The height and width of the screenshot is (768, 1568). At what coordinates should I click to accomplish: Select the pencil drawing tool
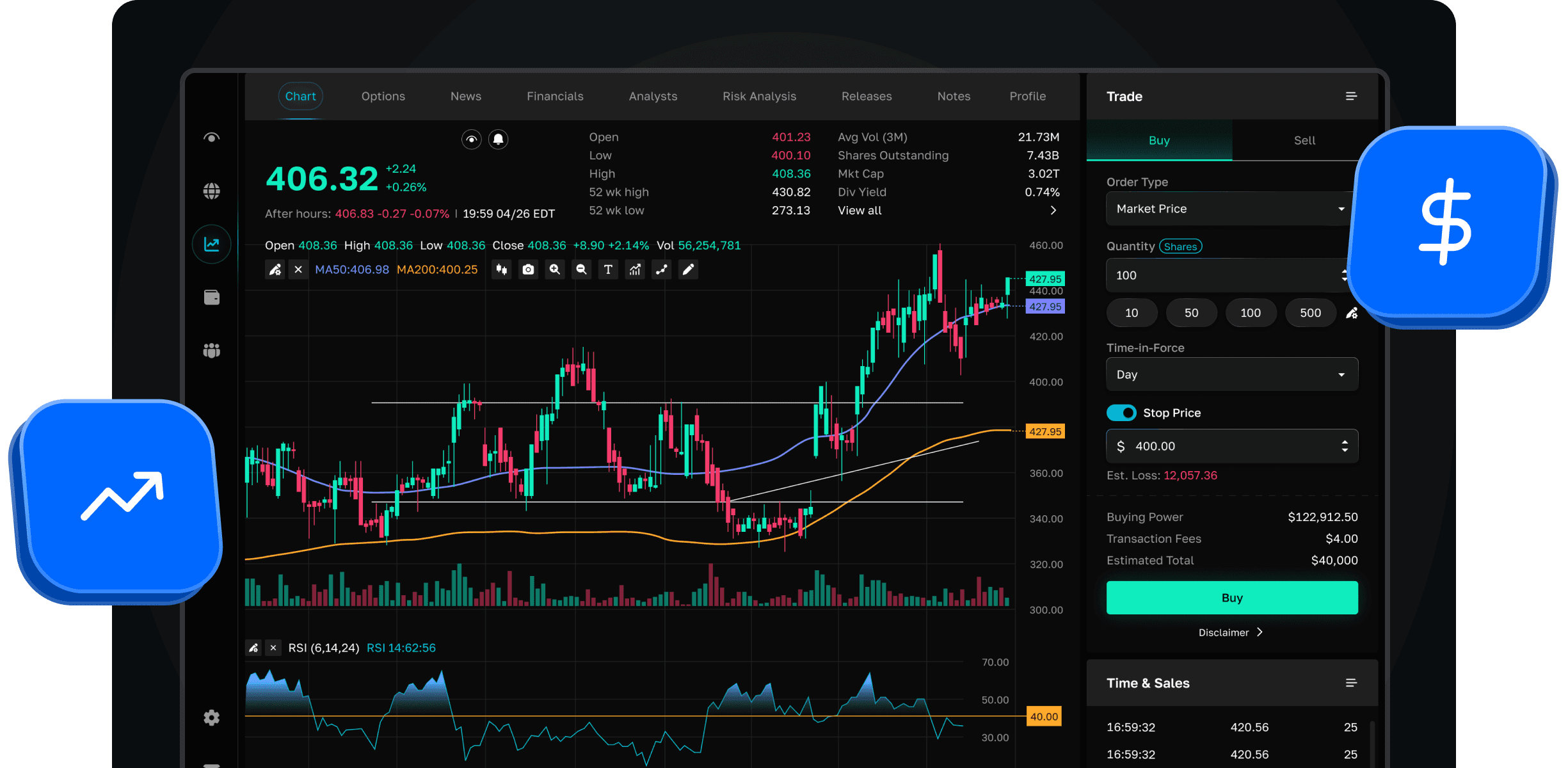[688, 269]
